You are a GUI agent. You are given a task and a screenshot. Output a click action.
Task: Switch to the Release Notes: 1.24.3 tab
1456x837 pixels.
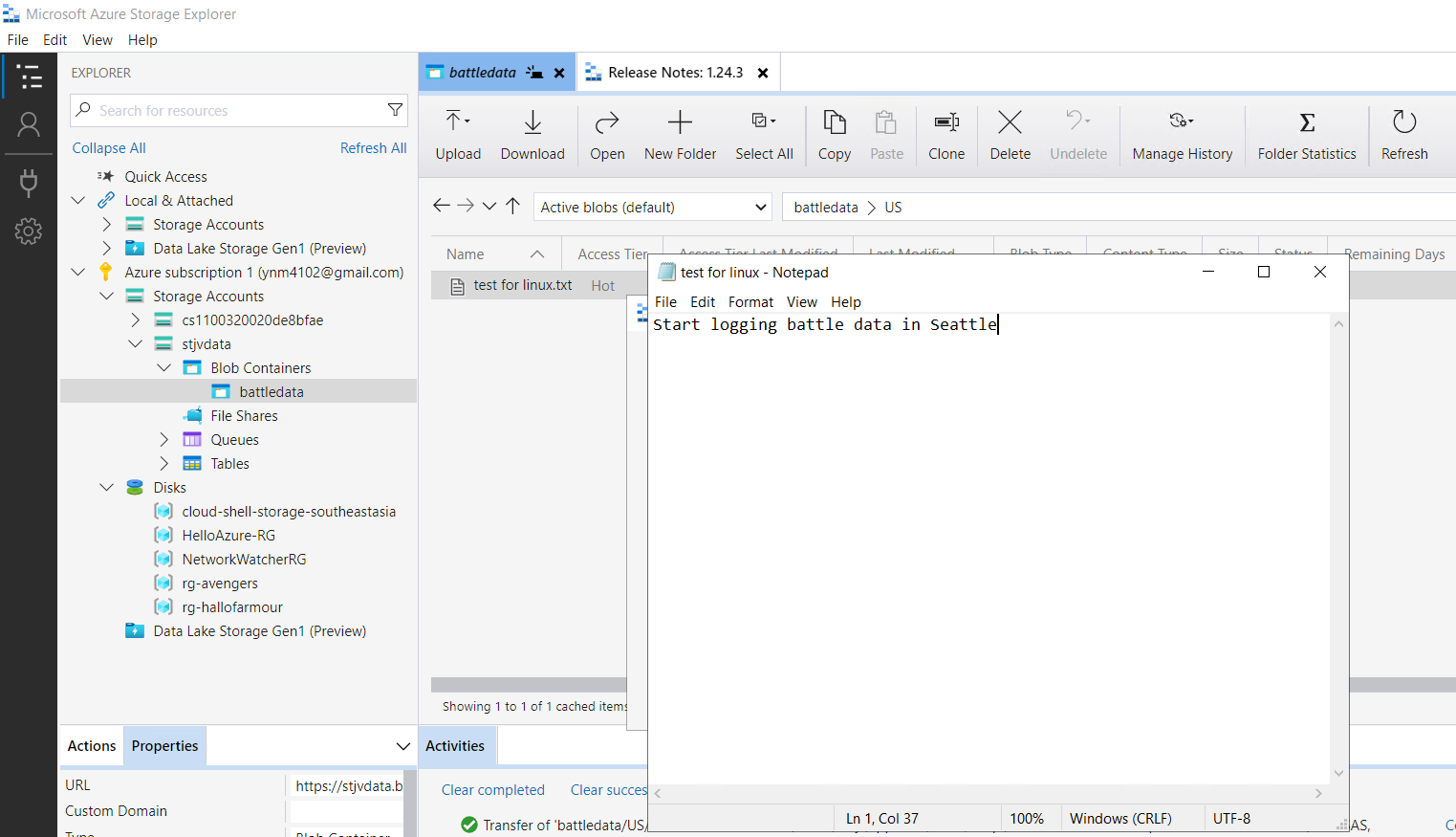[675, 73]
